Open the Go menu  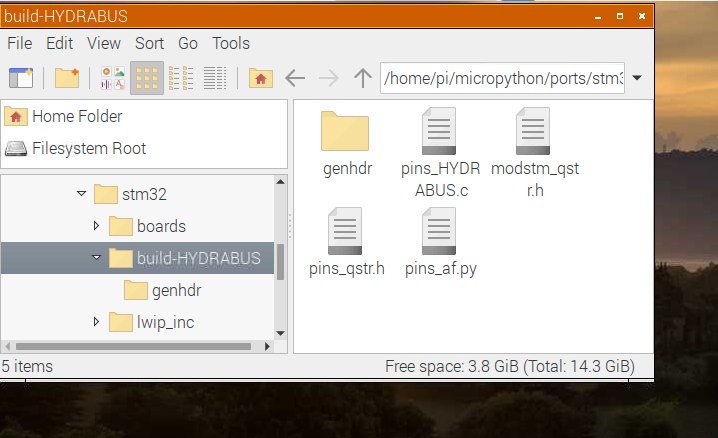pos(188,43)
